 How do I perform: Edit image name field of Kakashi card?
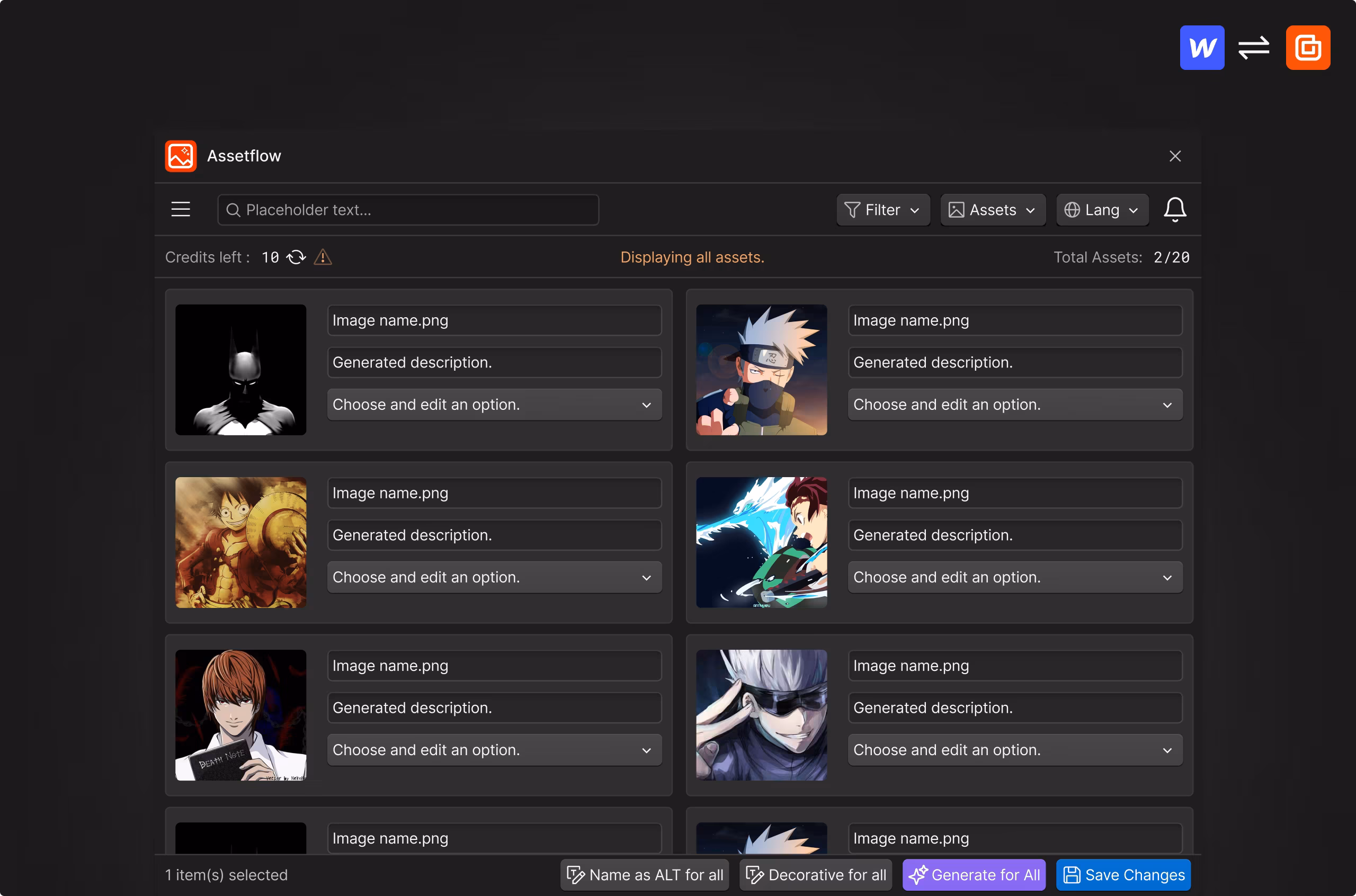[1015, 320]
